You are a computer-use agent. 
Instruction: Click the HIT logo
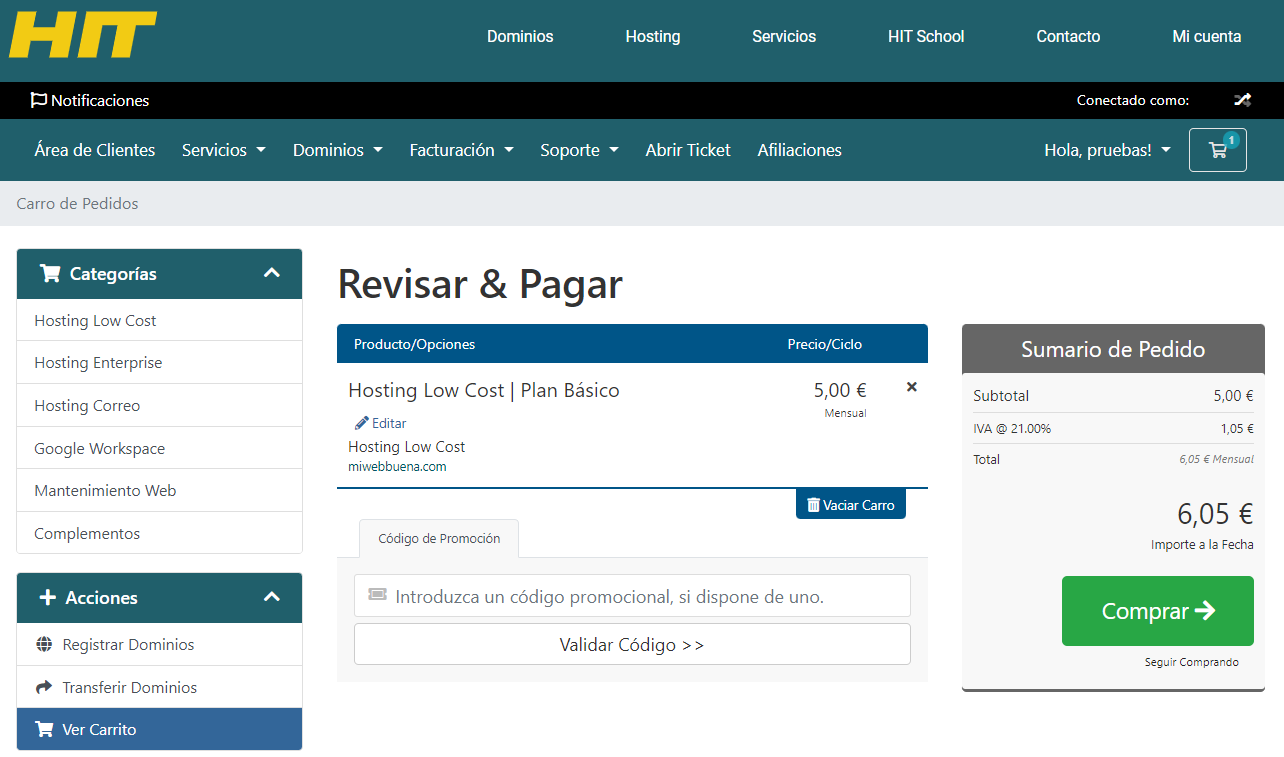83,35
